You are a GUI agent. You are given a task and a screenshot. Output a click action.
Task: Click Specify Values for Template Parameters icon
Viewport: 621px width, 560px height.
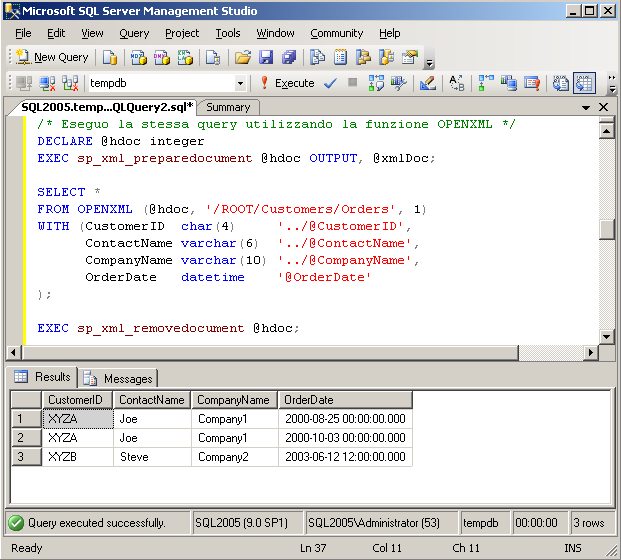tap(457, 83)
